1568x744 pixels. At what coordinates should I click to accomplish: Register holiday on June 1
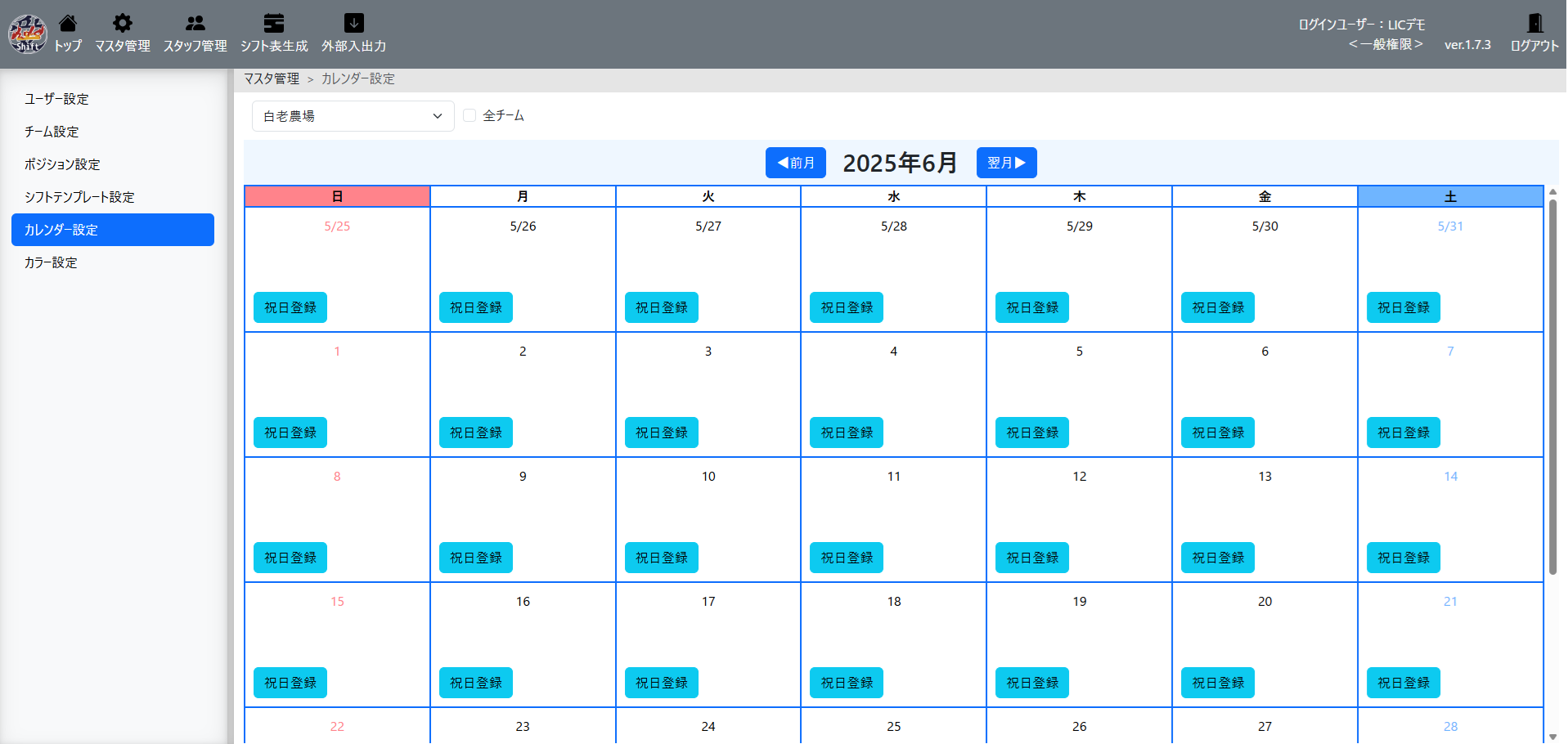coord(290,433)
